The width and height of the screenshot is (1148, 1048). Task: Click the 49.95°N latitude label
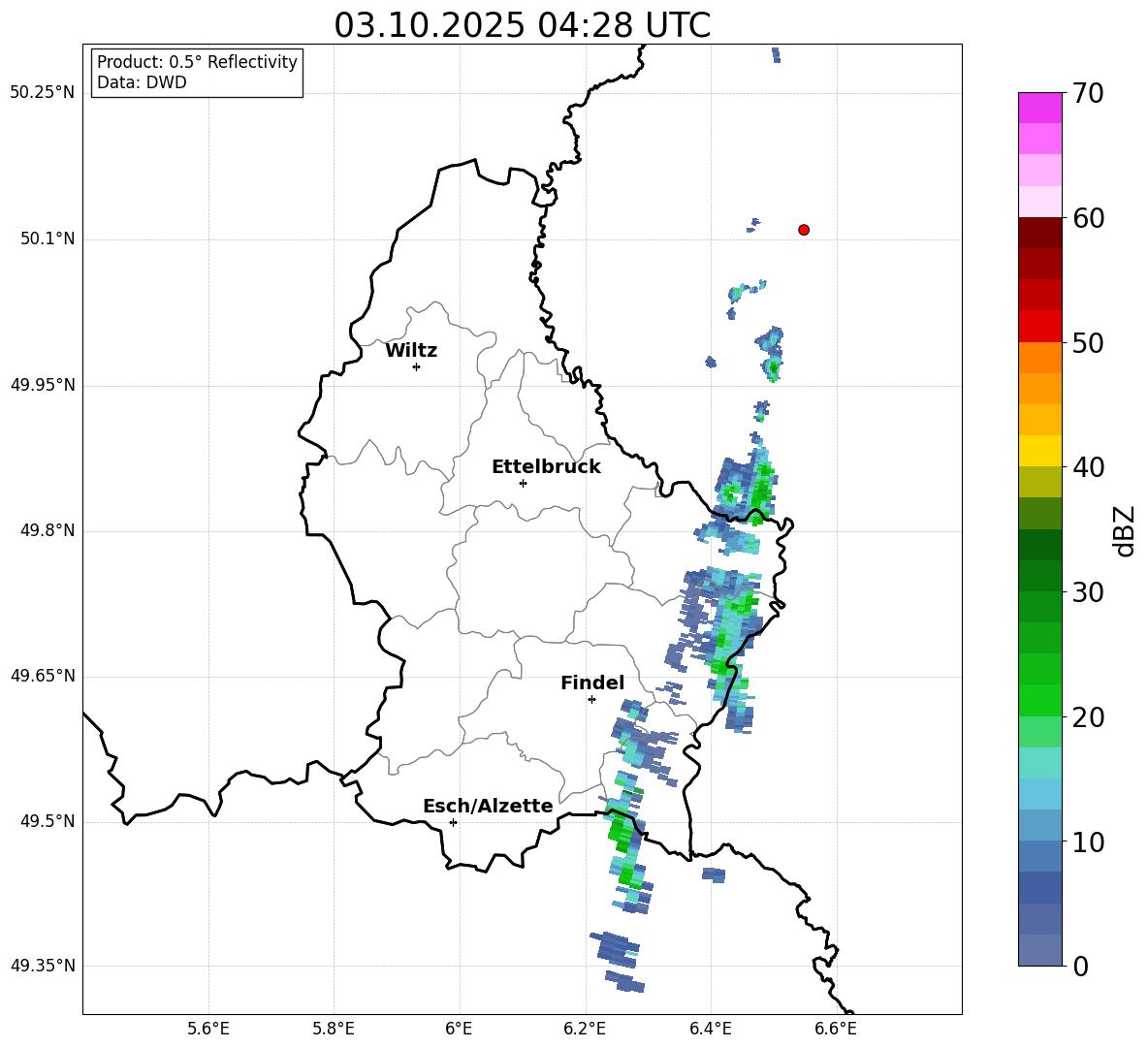(x=43, y=385)
